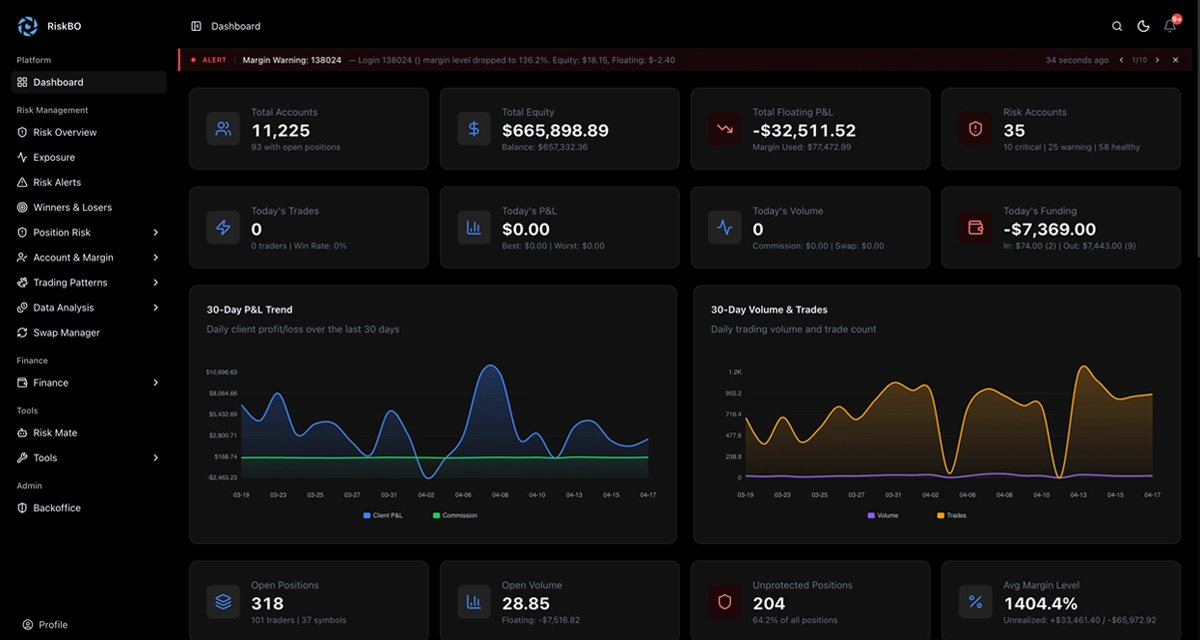The image size is (1200, 640).
Task: Expand Account & Margin section
Action: pyautogui.click(x=155, y=258)
